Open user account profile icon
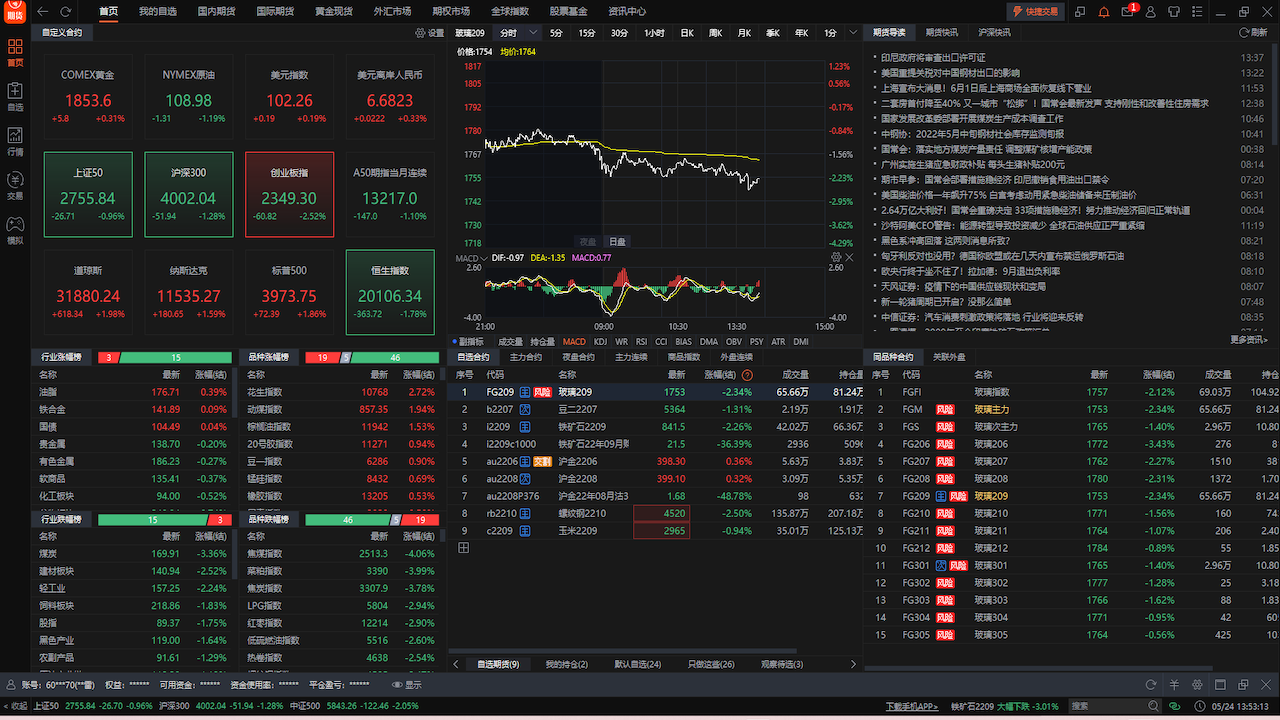1280x720 pixels. pyautogui.click(x=1151, y=11)
